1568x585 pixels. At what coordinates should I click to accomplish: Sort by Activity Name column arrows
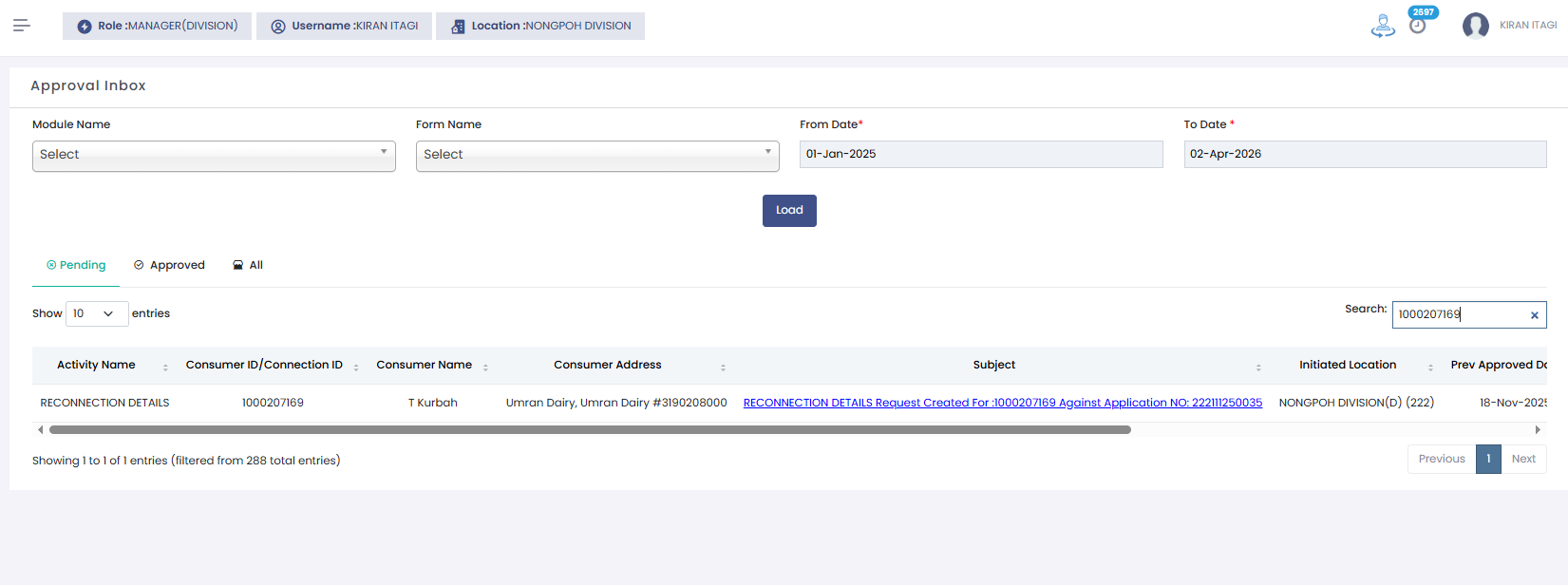click(x=165, y=368)
